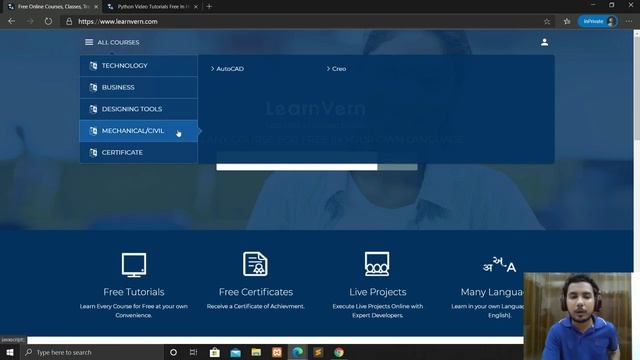Open the CERTIFICATE category
This screenshot has height=360, width=640.
139,152
